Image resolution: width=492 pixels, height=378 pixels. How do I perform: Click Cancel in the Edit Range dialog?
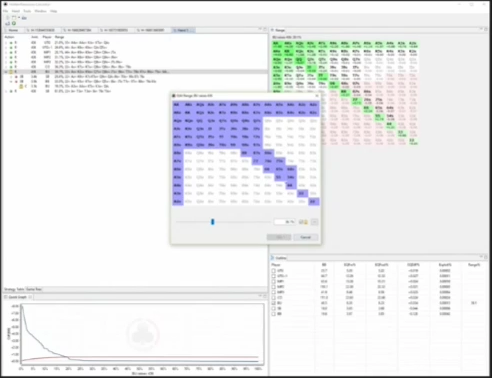[306, 237]
